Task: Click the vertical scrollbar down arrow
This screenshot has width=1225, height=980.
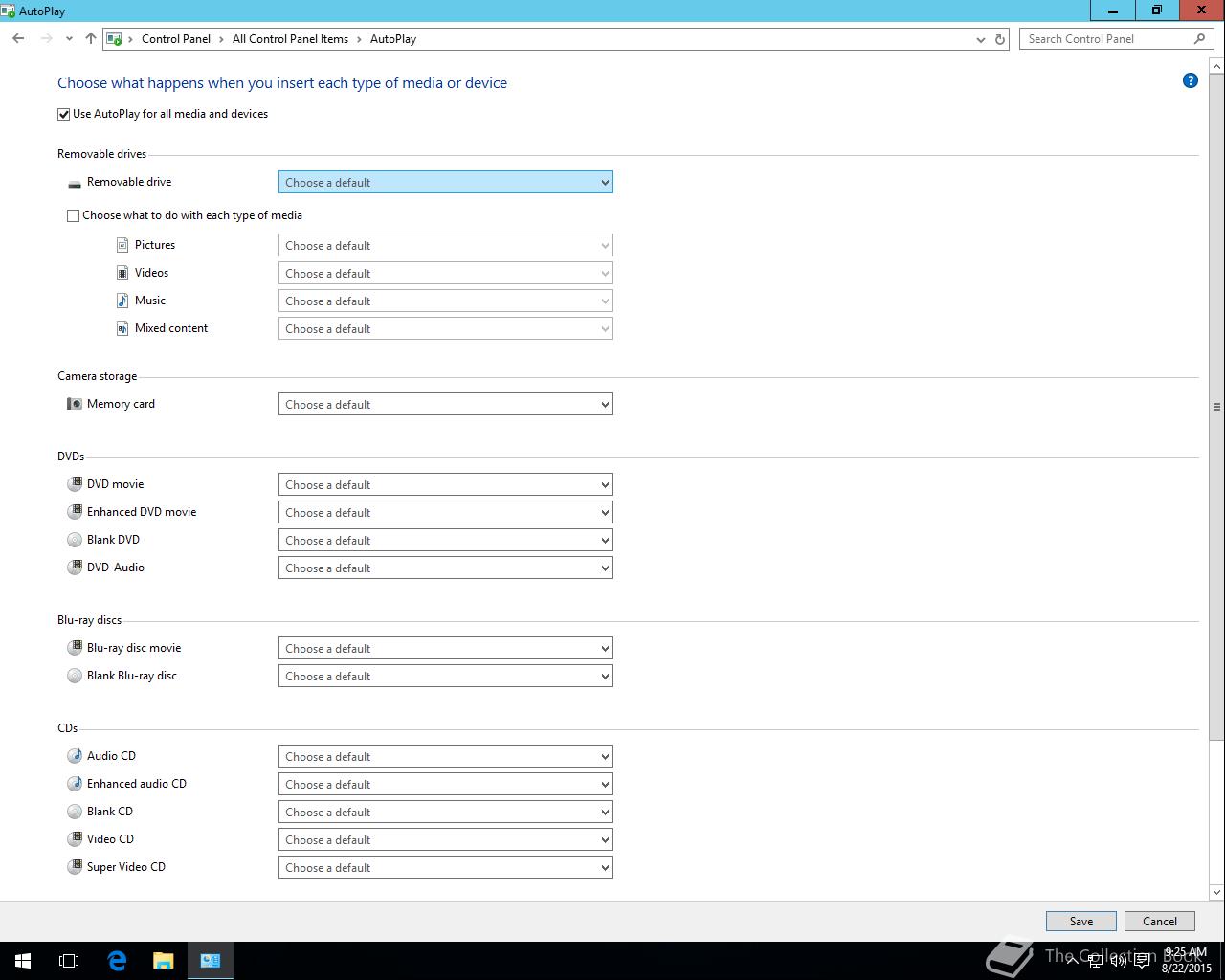Action: pos(1216,892)
